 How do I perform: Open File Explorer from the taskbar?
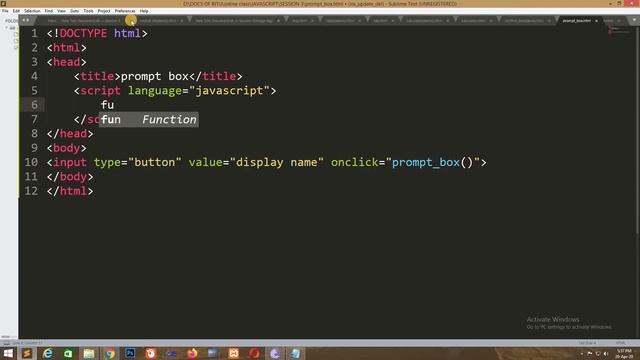89,353
